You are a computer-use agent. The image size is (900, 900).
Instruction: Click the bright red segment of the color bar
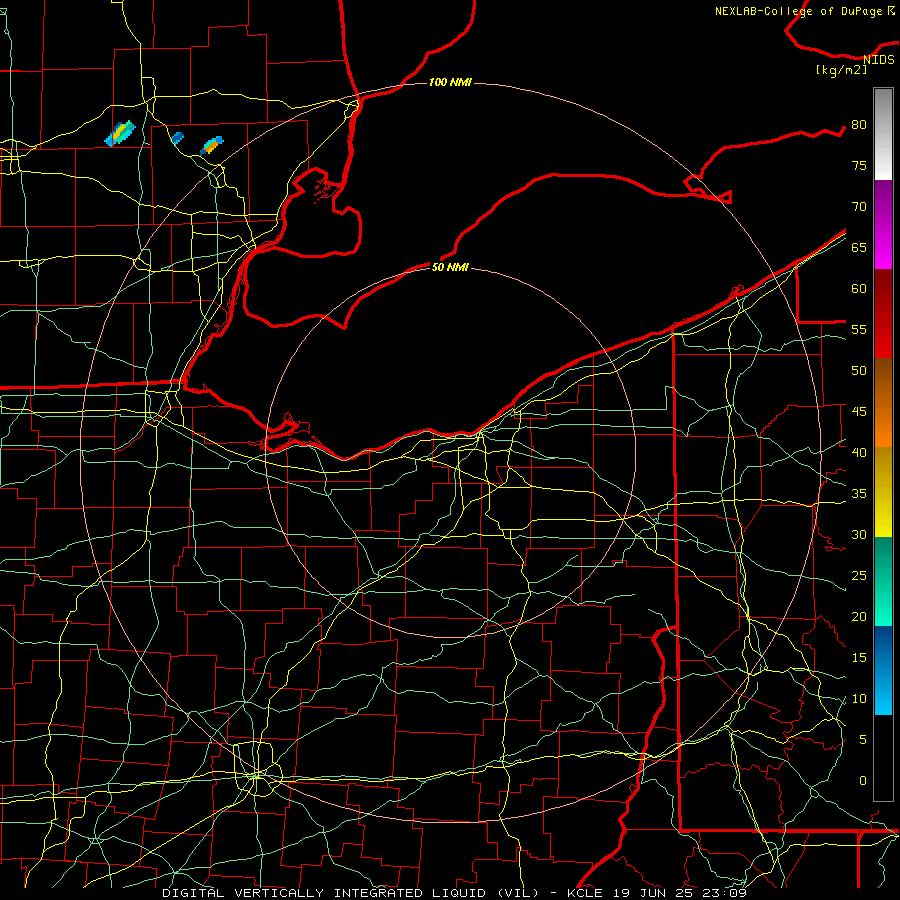click(x=883, y=313)
